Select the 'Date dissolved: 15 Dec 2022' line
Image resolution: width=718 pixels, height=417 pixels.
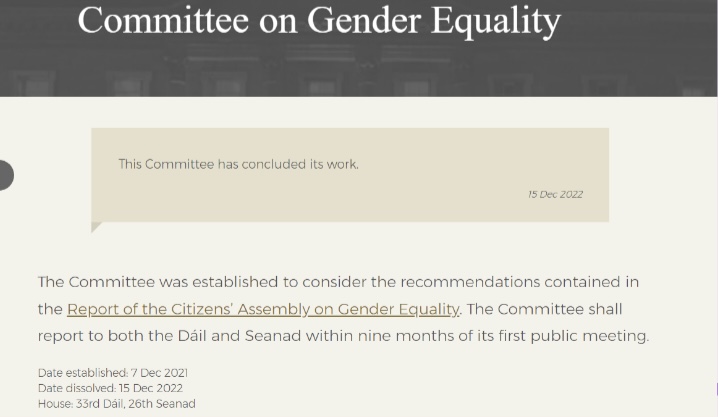click(x=110, y=388)
